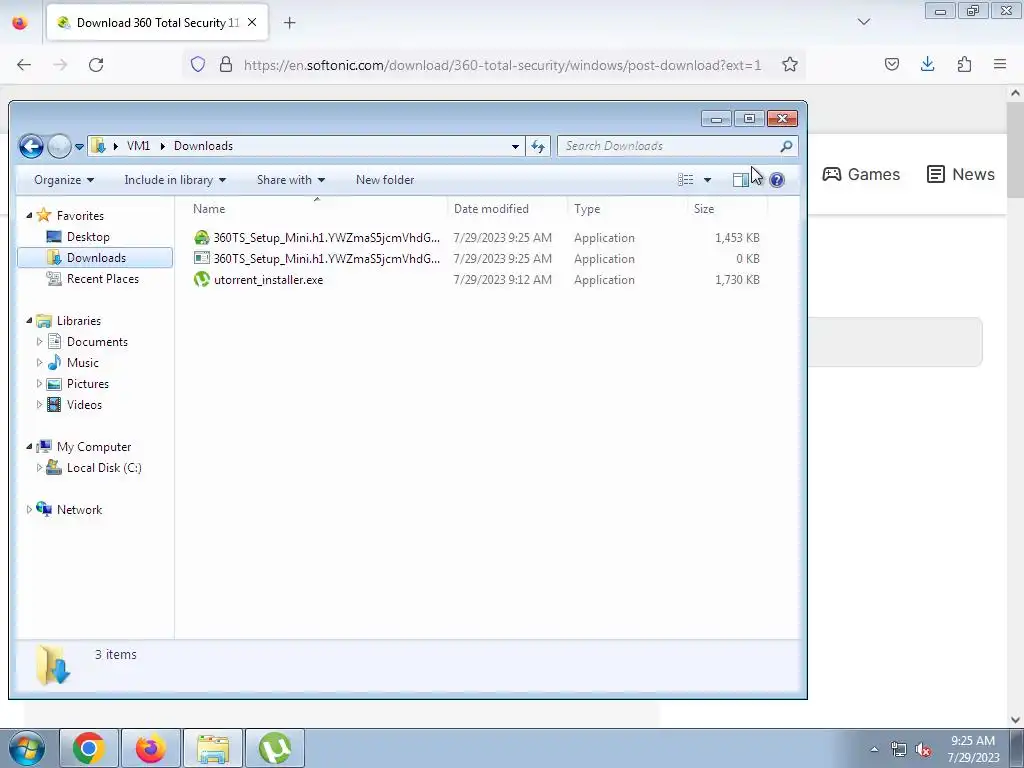Select Downloads in the address breadcrumb

tap(203, 146)
